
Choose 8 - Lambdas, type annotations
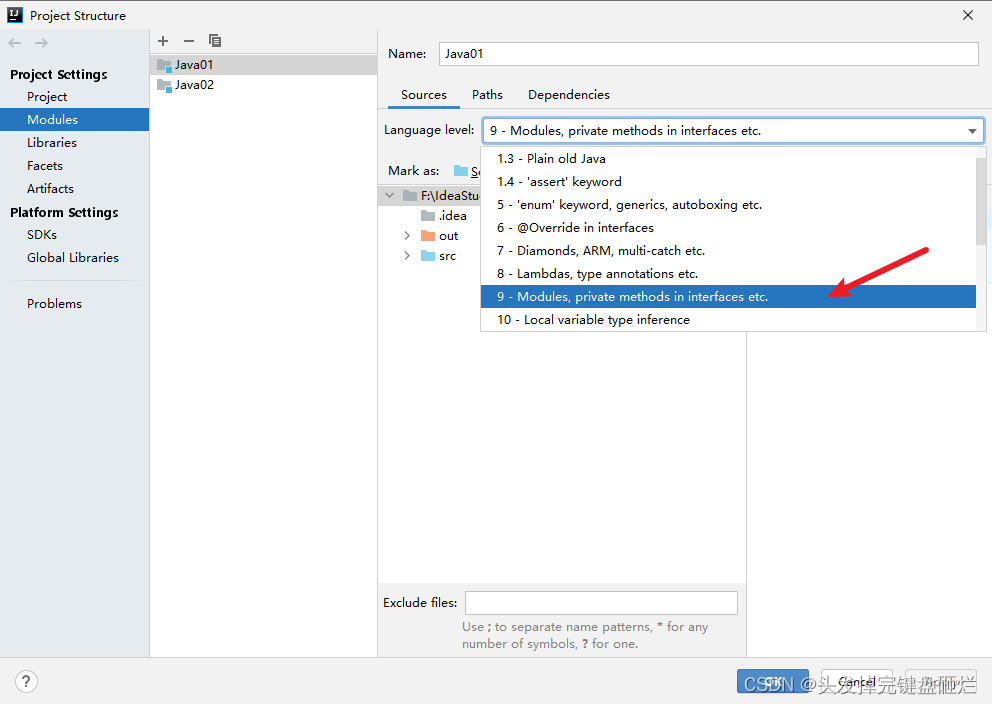coord(728,274)
